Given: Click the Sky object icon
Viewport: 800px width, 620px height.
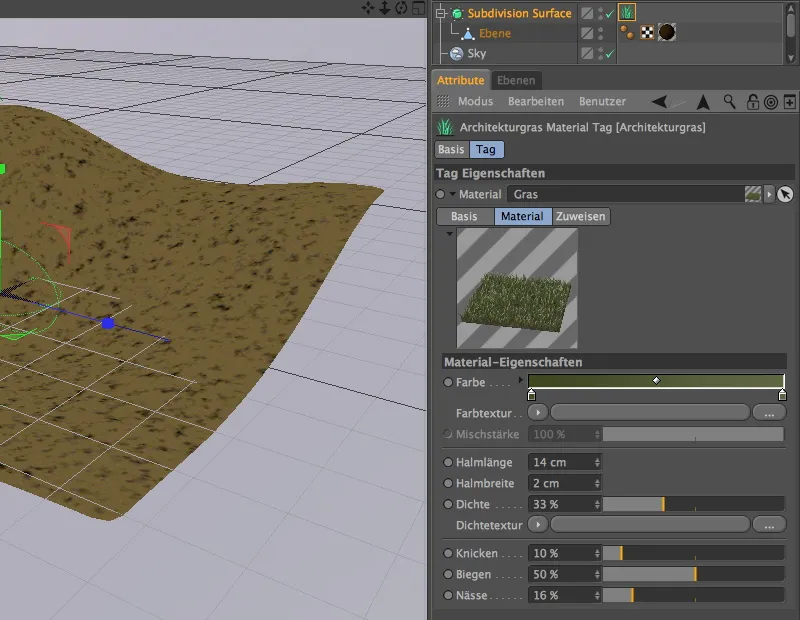Looking at the screenshot, I should click(x=455, y=52).
